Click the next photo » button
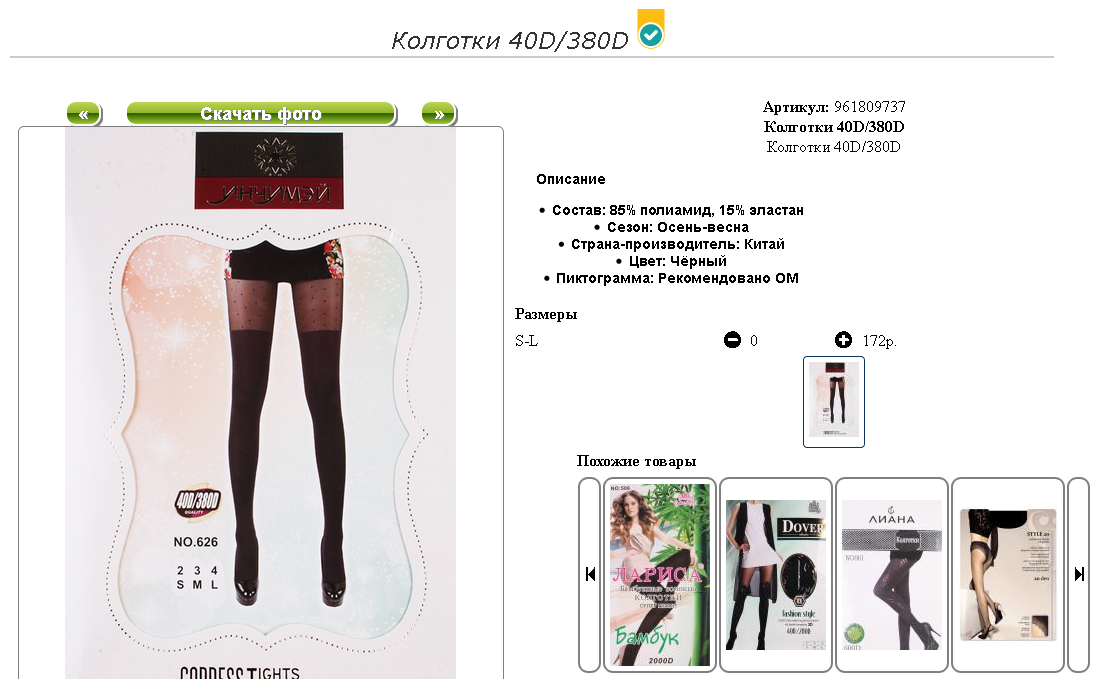Viewport: 1098px width, 679px height. [439, 113]
